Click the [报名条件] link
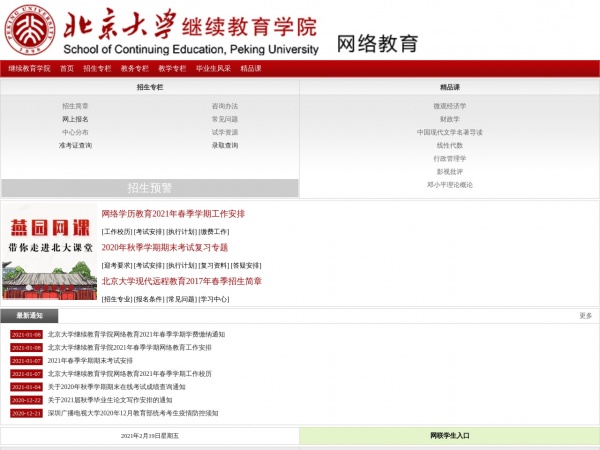 [149, 299]
